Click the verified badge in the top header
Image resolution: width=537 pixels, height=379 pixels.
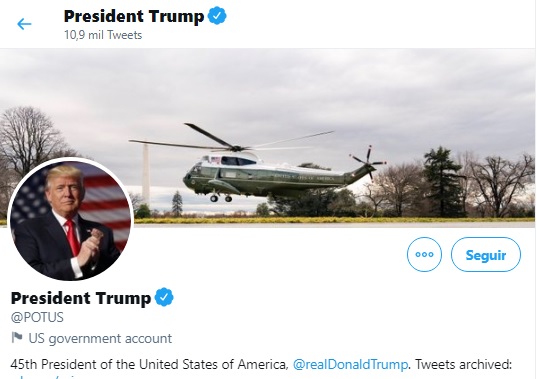217,16
